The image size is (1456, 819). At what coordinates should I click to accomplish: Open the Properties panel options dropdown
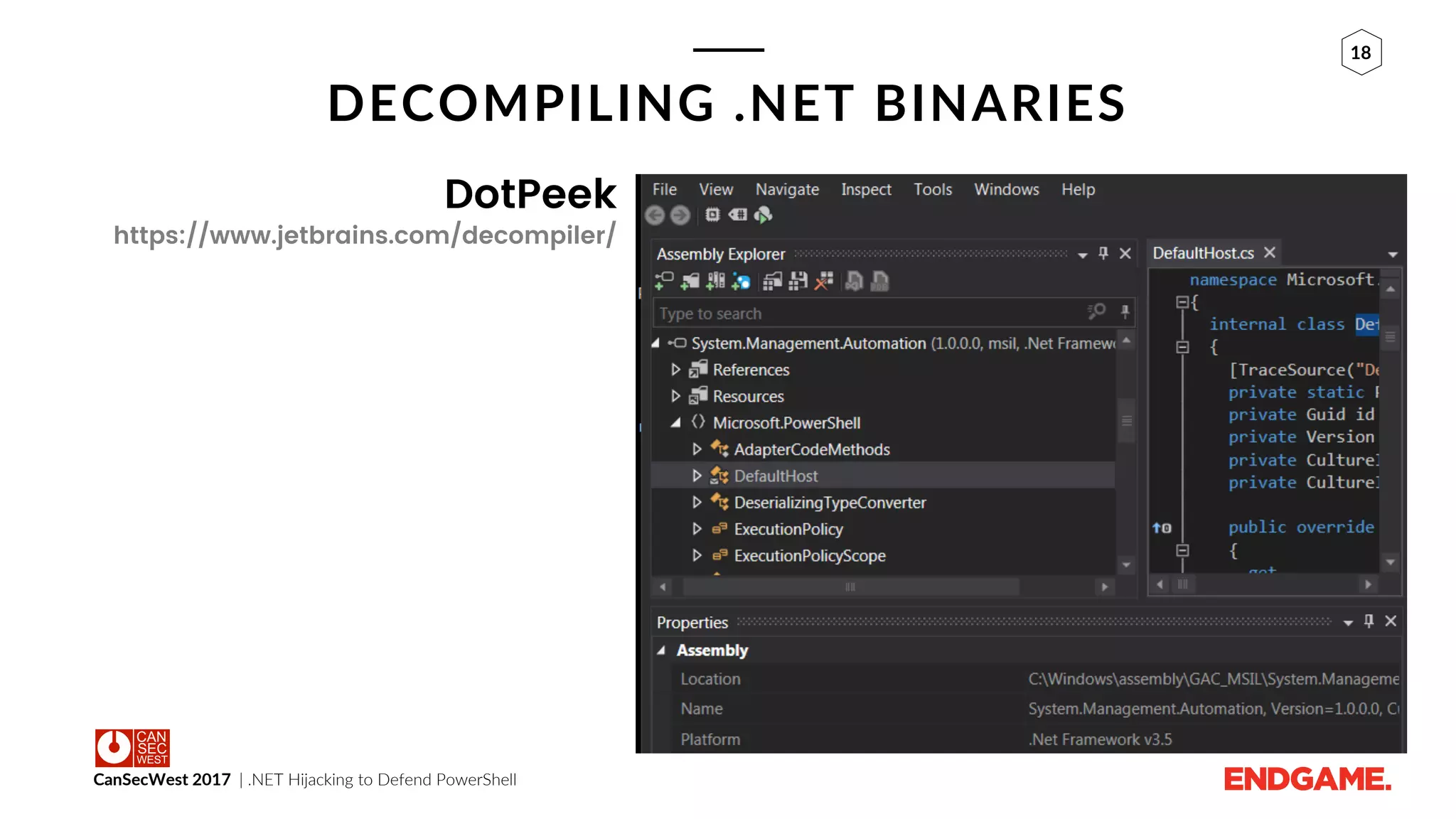pos(1348,623)
